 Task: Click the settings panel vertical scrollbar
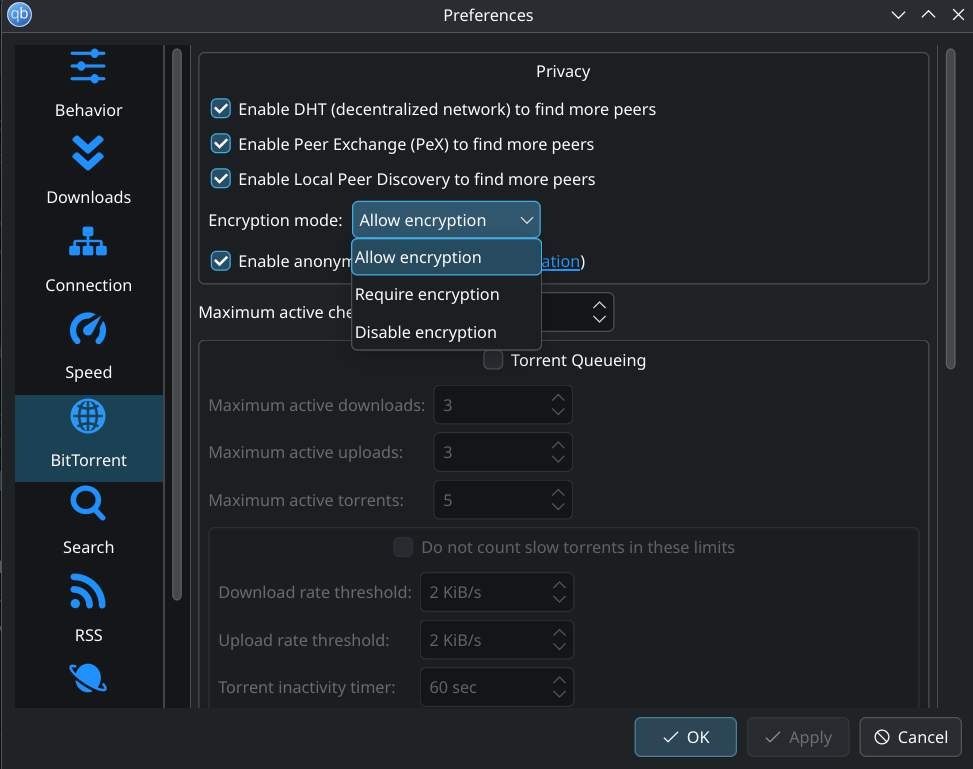[x=950, y=209]
